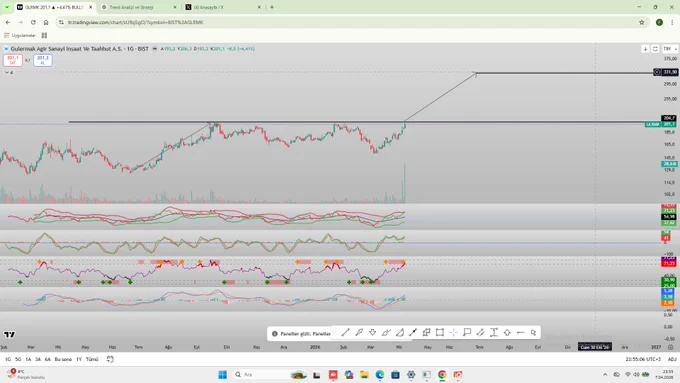Click the TradingView logo on chart

pos(9,334)
